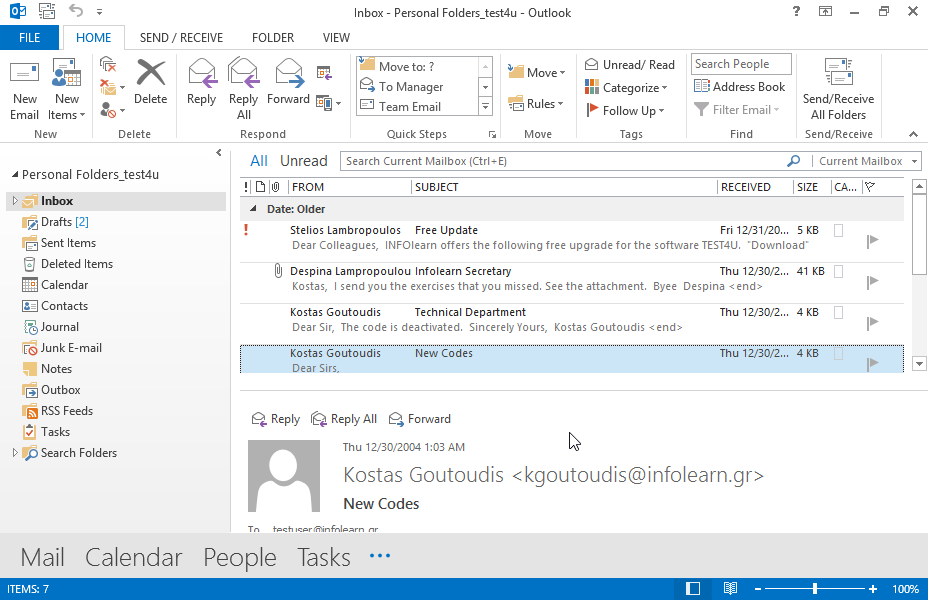Switch to the VIEW tab
The width and height of the screenshot is (928, 600).
(x=336, y=38)
